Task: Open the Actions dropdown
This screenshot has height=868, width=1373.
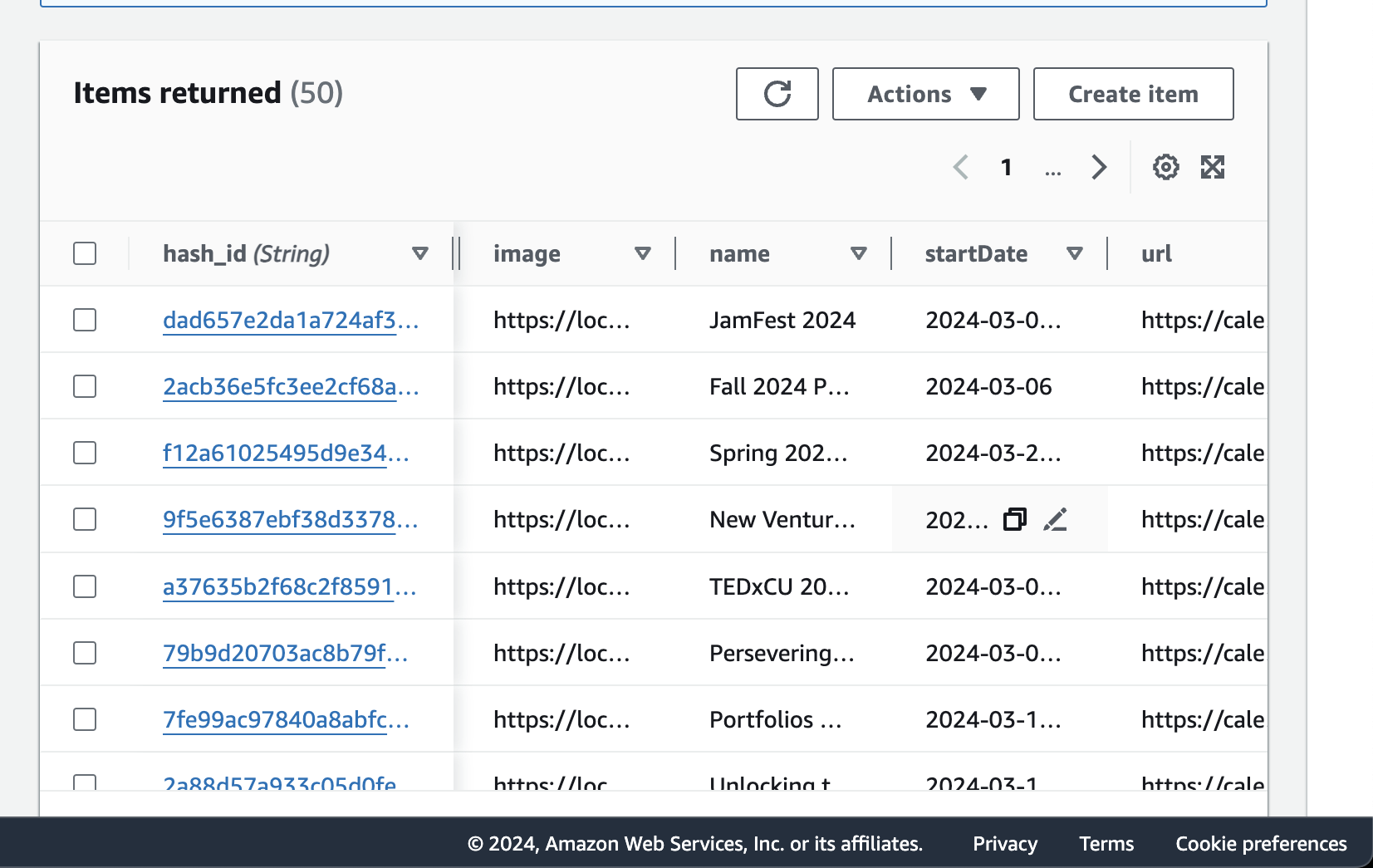Action: 925,94
